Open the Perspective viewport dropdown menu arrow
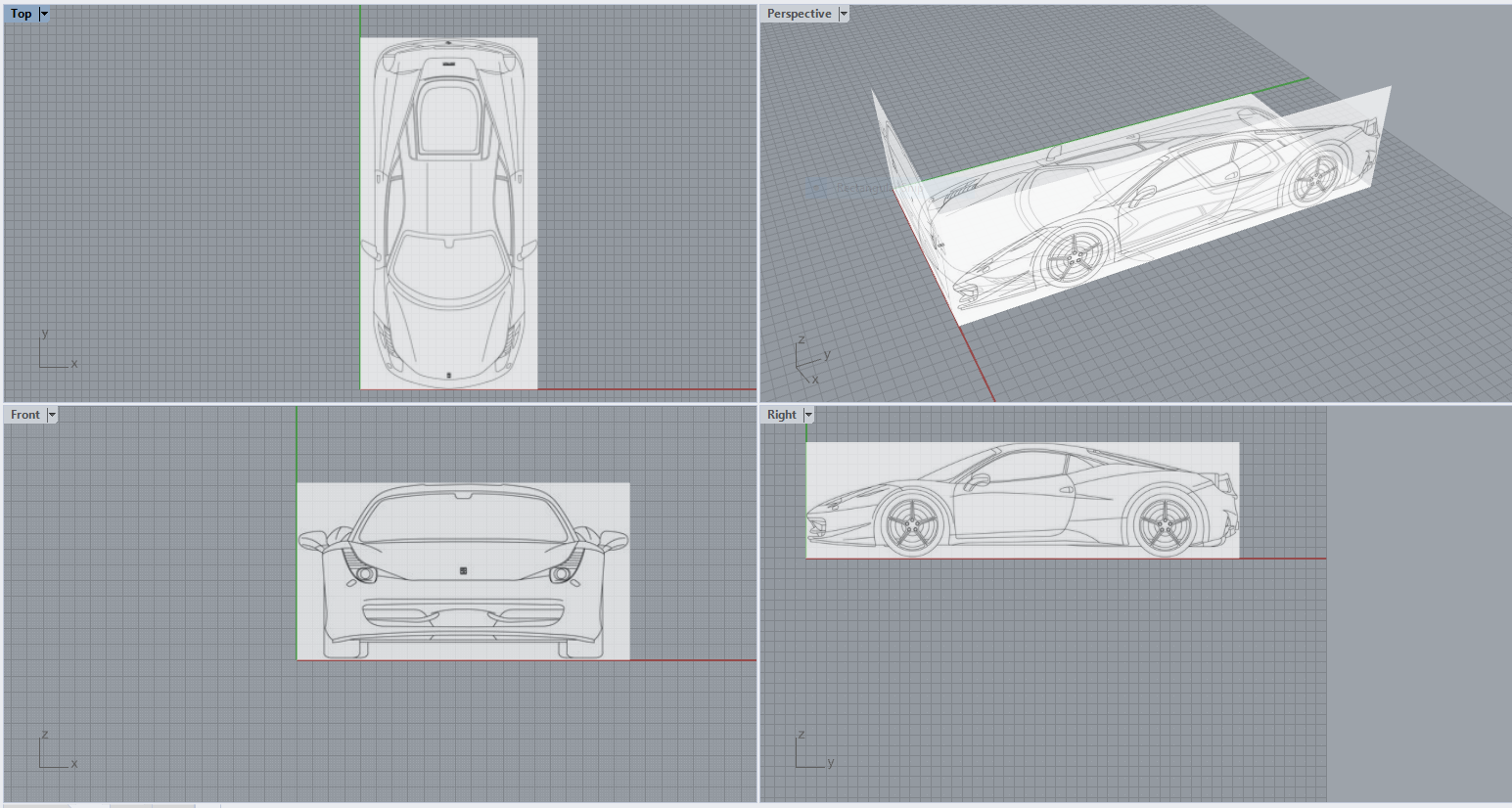This screenshot has height=808, width=1512. coord(844,14)
